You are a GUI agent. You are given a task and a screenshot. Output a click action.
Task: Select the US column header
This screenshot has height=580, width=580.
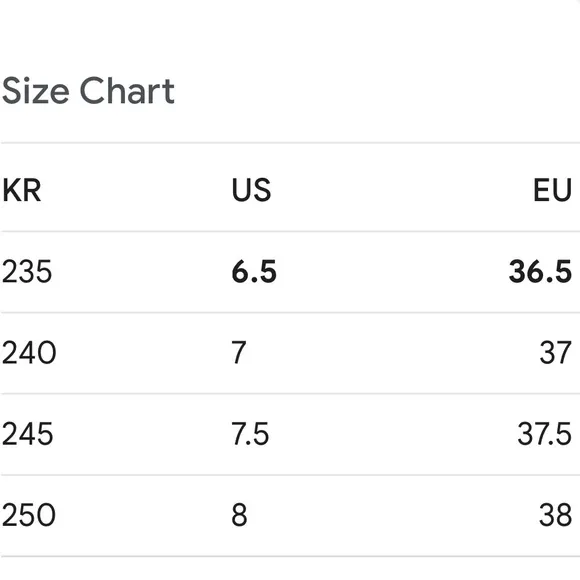[x=251, y=190]
